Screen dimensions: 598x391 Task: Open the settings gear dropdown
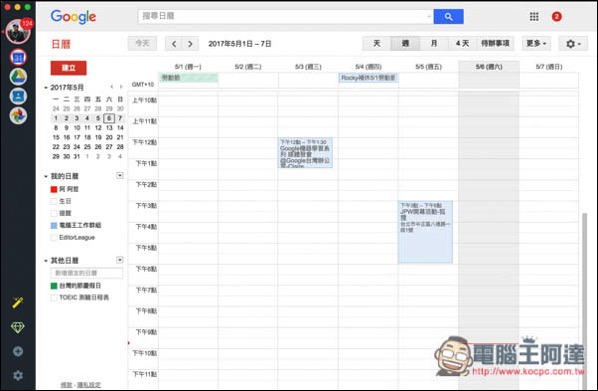[573, 43]
